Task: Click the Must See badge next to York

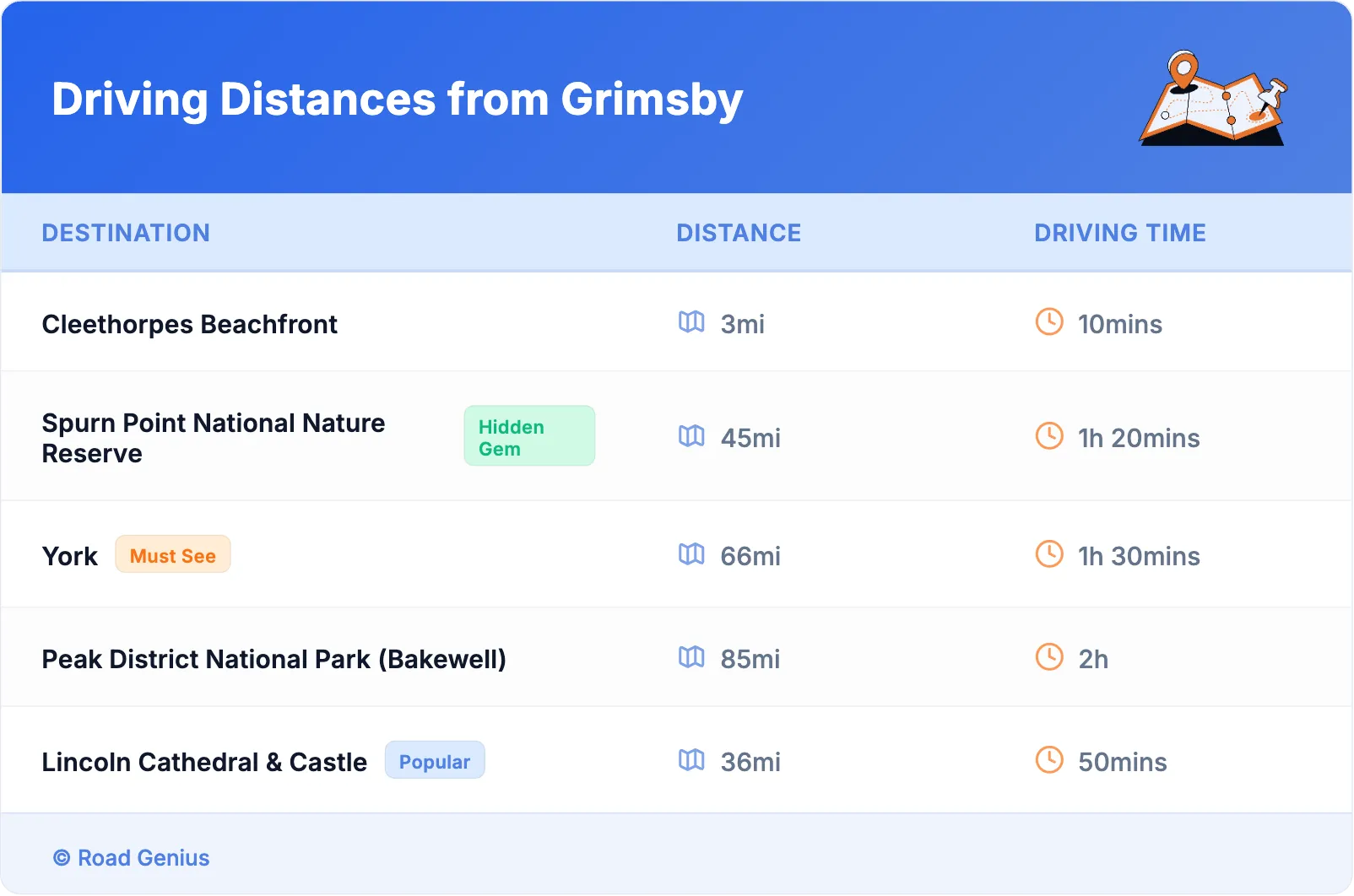Action: [x=173, y=554]
